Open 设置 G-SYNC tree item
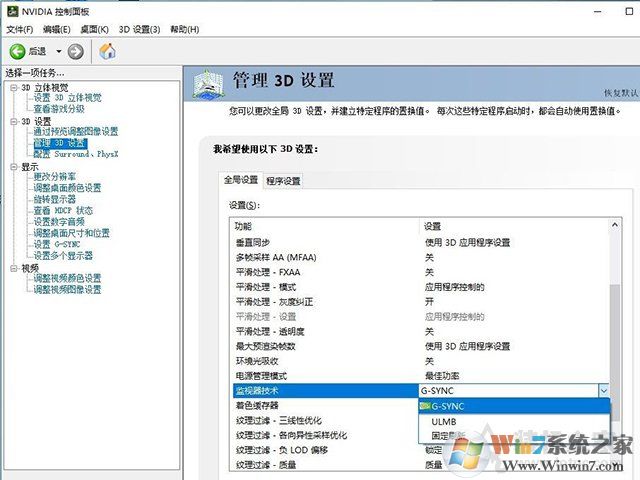This screenshot has width=640, height=480. coord(57,244)
